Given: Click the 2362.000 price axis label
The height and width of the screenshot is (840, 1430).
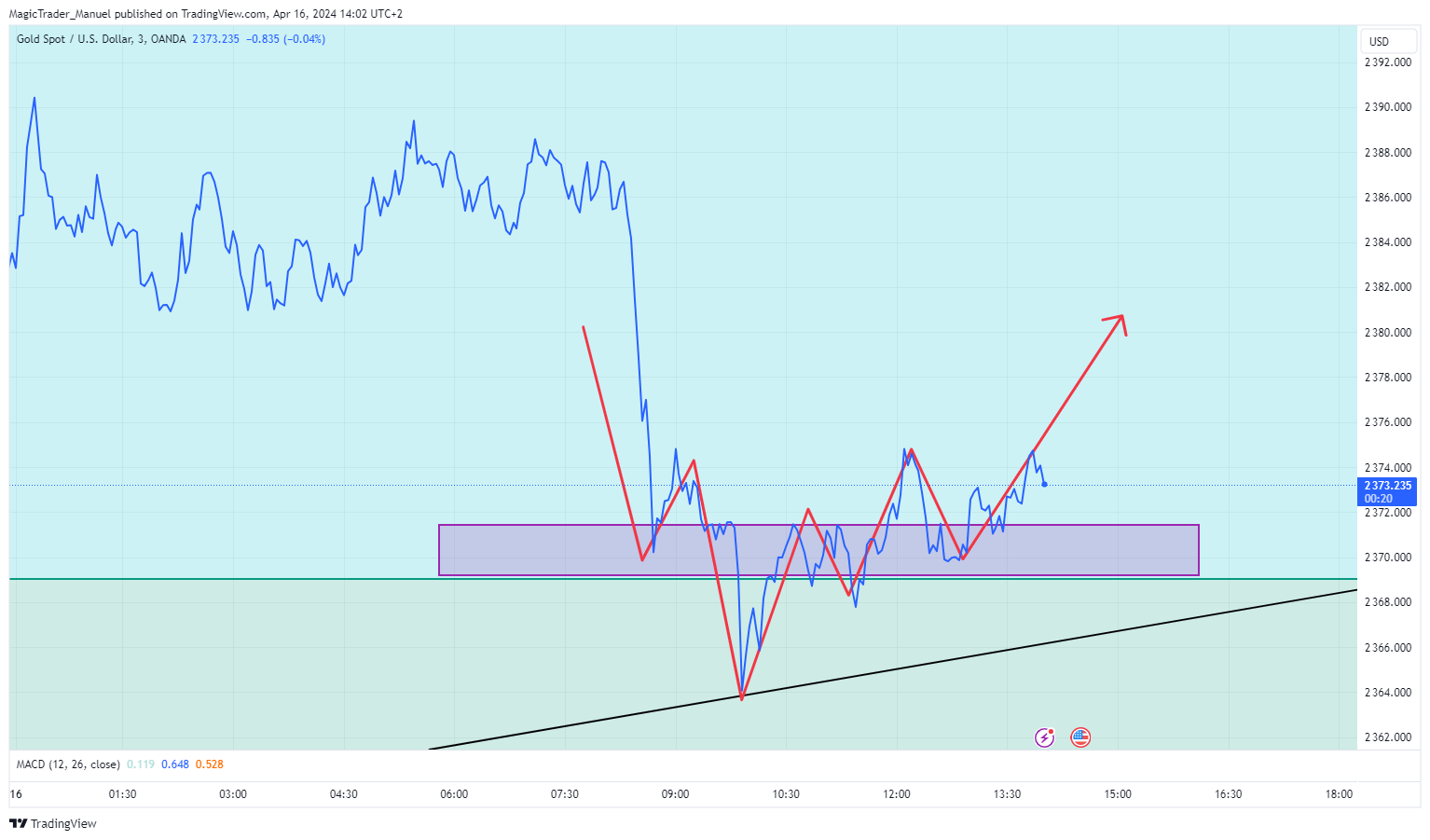Looking at the screenshot, I should [1388, 737].
